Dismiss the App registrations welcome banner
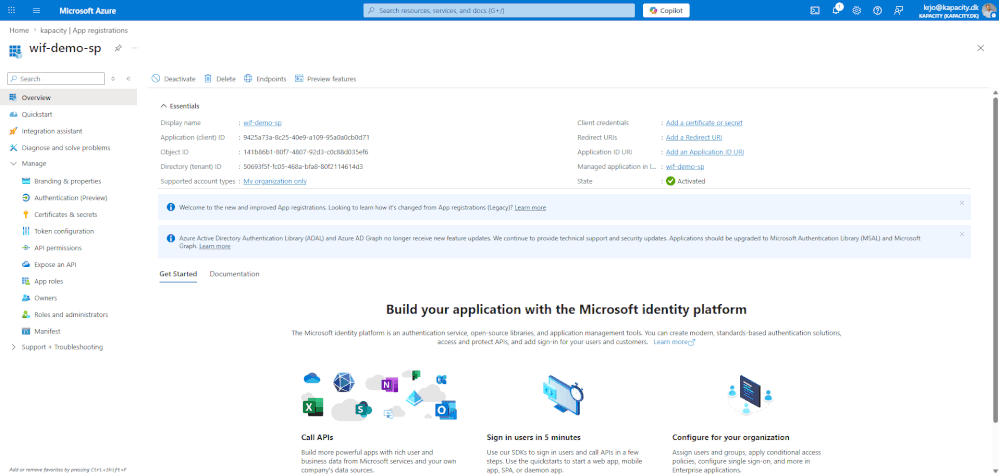Image resolution: width=999 pixels, height=474 pixels. click(962, 203)
